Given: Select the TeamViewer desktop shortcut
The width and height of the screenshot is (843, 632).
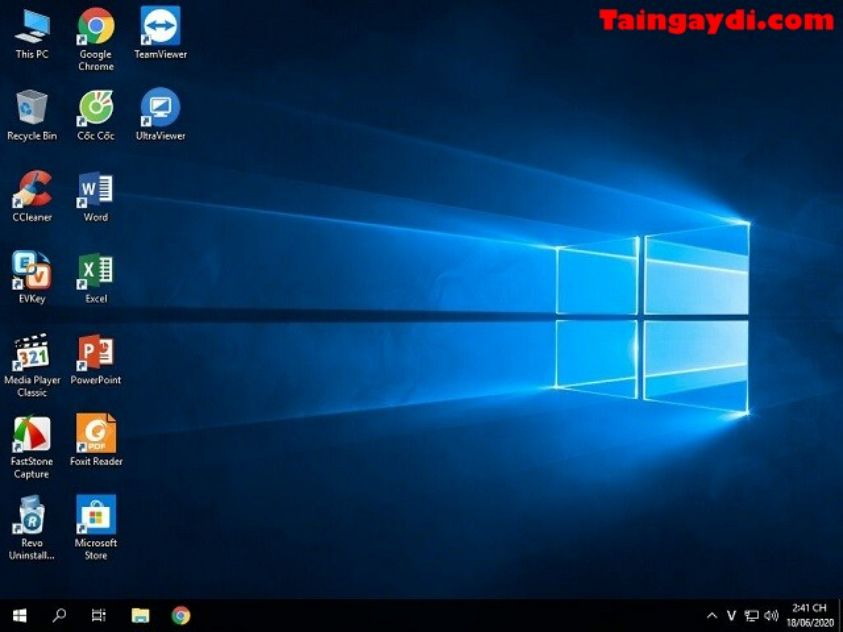Looking at the screenshot, I should tap(160, 33).
